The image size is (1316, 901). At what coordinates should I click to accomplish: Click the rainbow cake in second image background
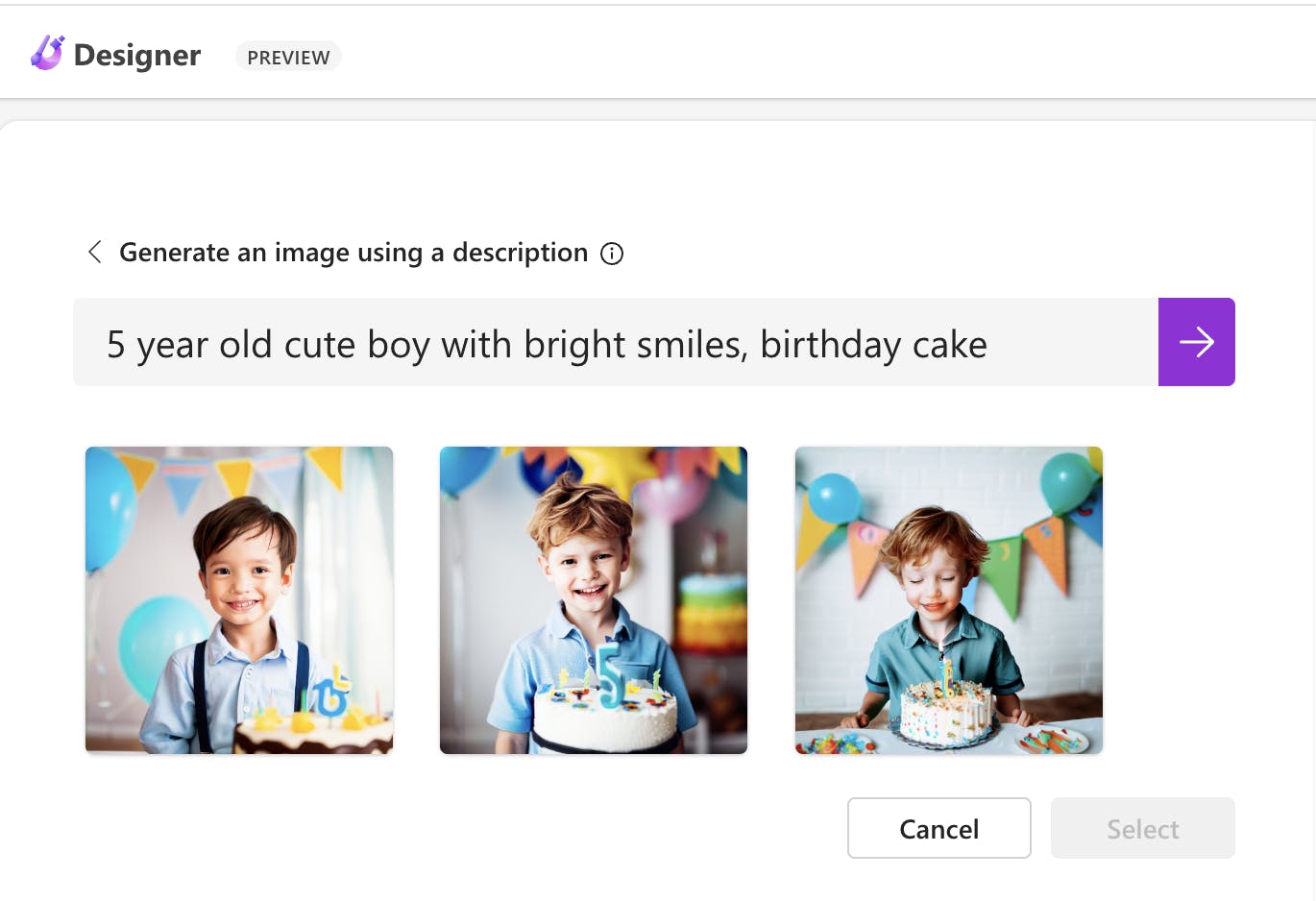(712, 614)
